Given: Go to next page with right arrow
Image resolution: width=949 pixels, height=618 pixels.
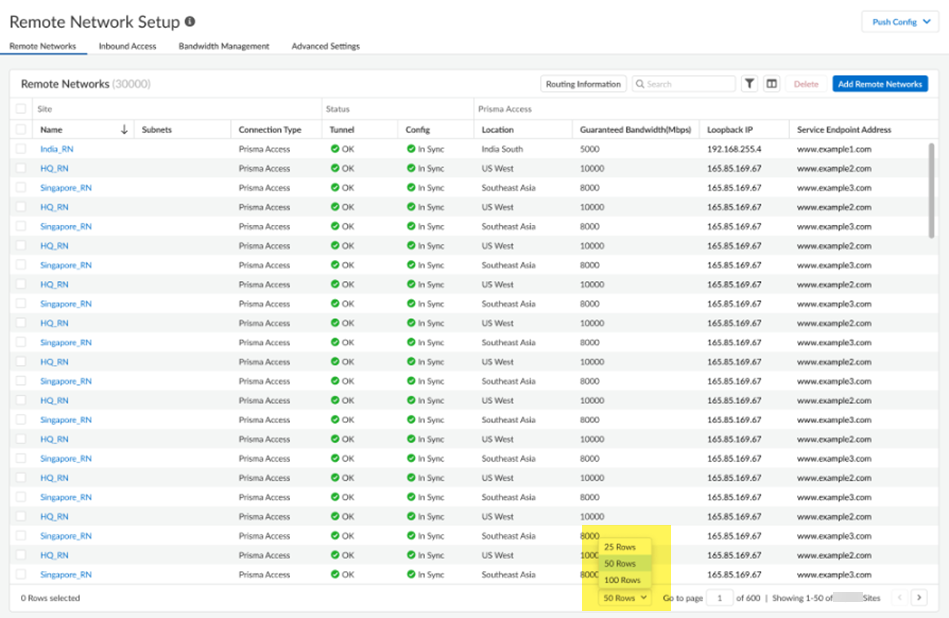Looking at the screenshot, I should click(x=918, y=597).
